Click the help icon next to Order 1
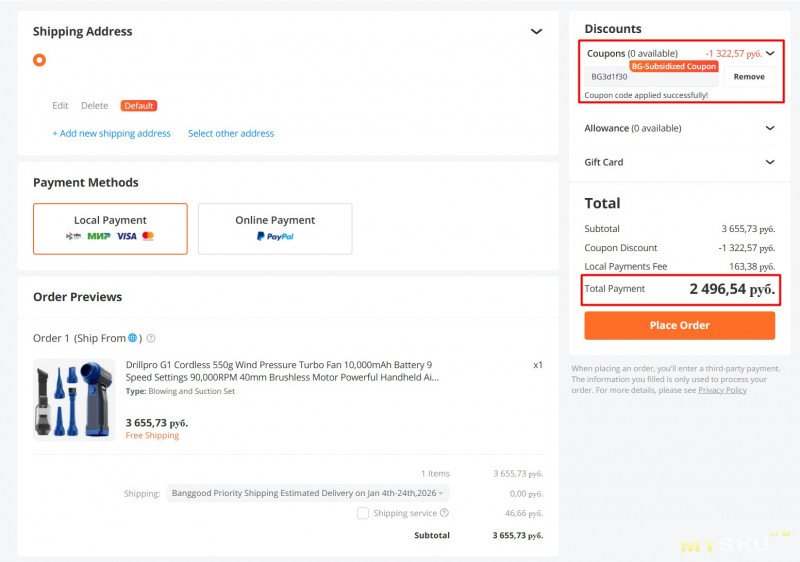Screen dimensions: 800x562 pos(151,338)
